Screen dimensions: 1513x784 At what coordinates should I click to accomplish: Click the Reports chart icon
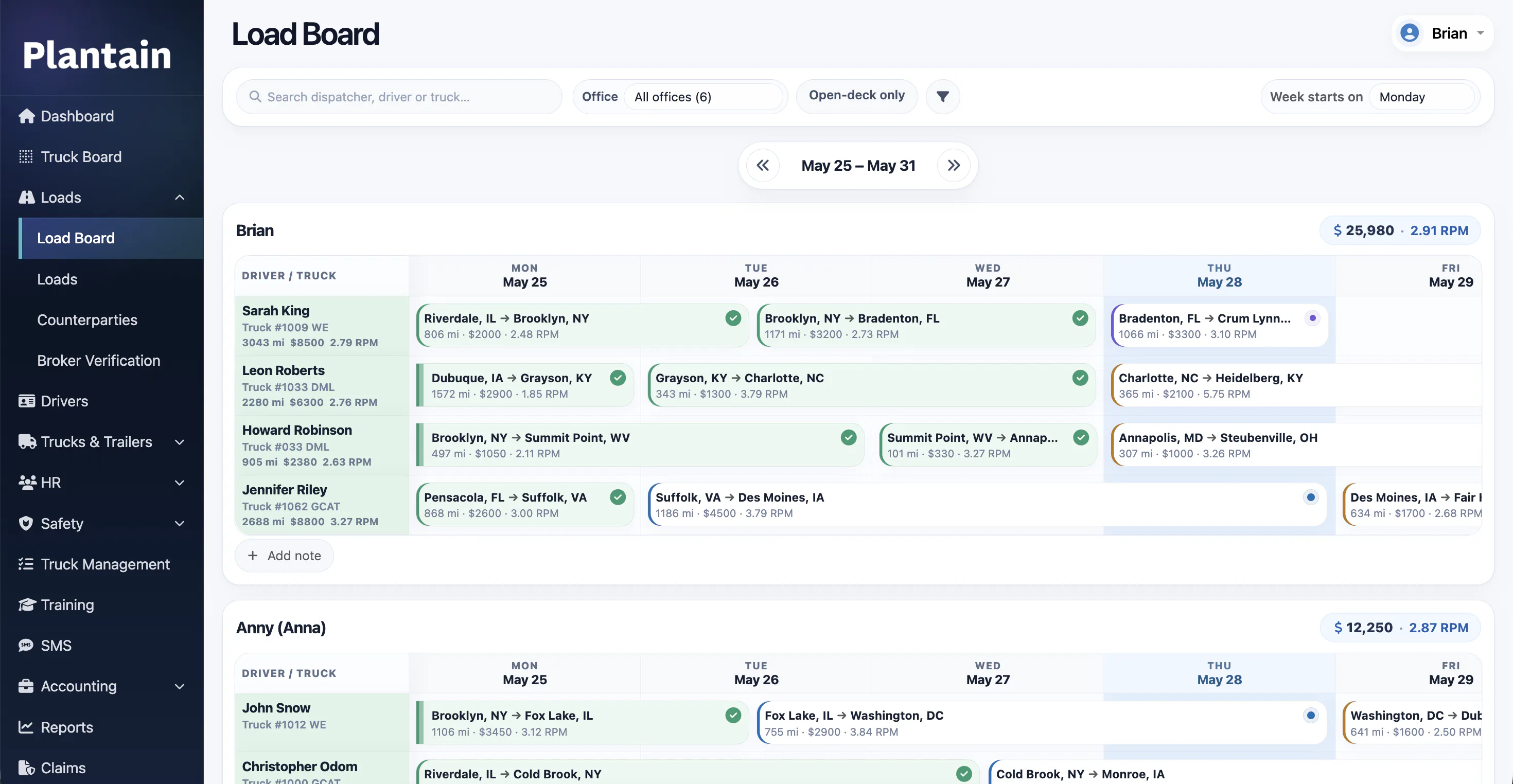coord(26,727)
